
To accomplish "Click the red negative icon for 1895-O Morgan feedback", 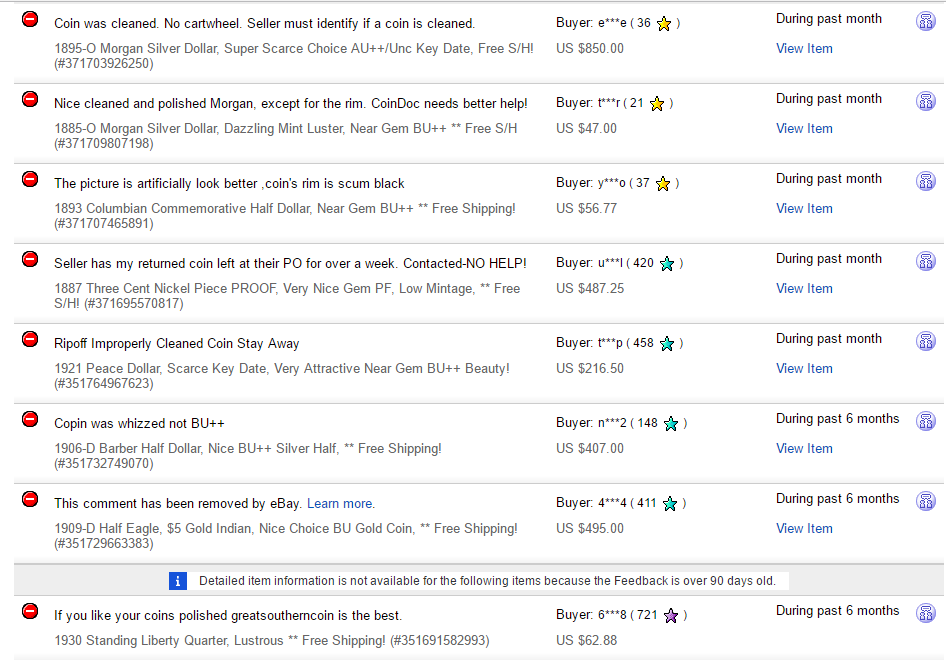I will (30, 19).
